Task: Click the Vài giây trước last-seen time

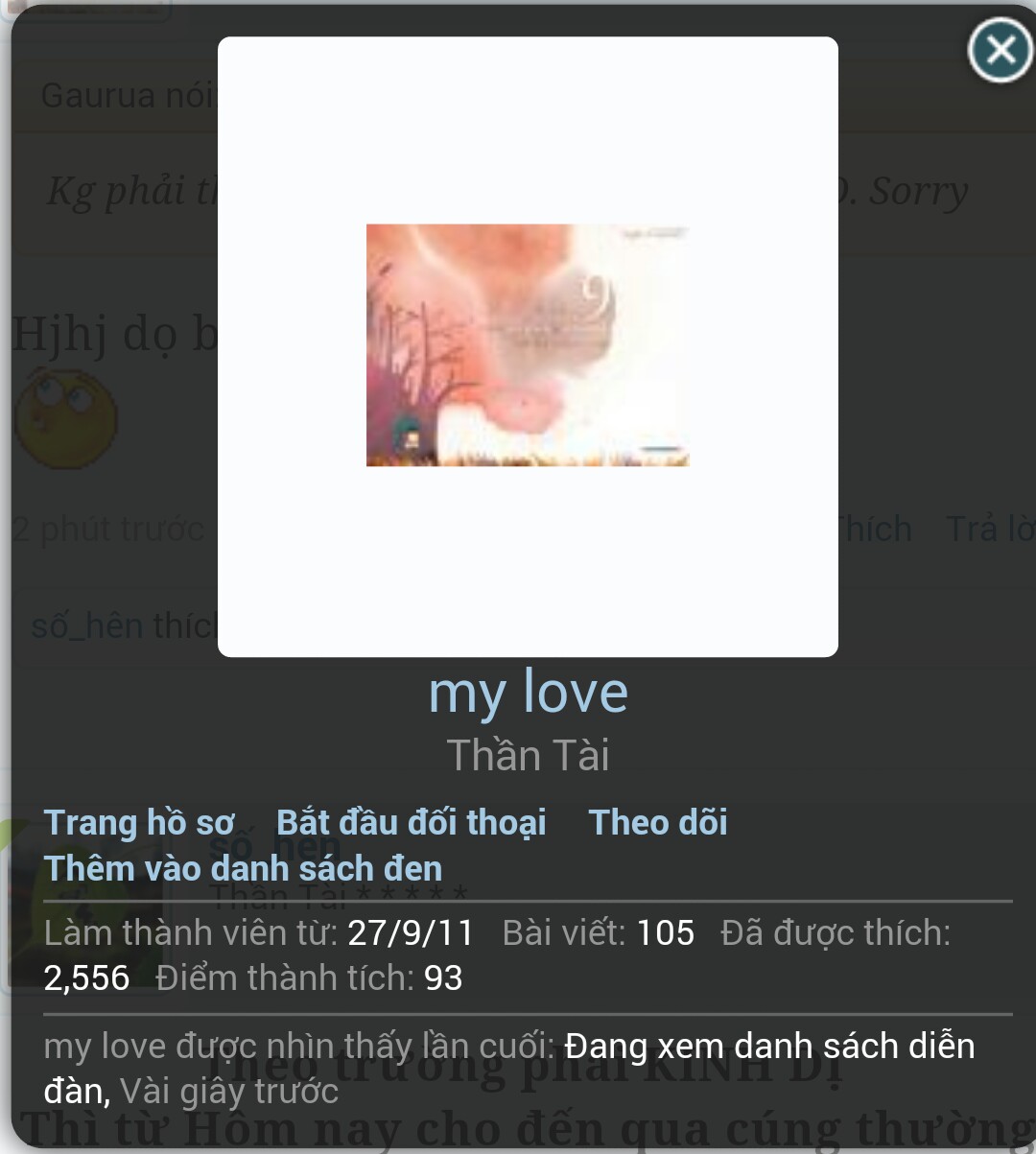Action: click(229, 1091)
